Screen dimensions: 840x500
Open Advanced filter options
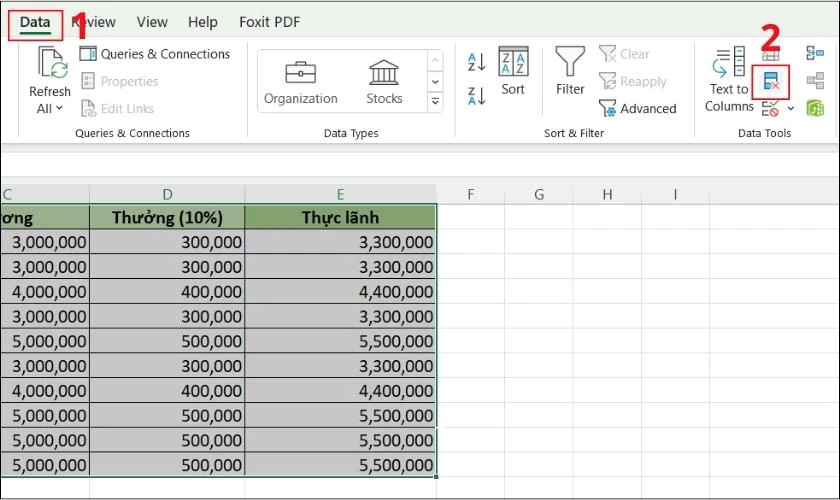tap(637, 108)
